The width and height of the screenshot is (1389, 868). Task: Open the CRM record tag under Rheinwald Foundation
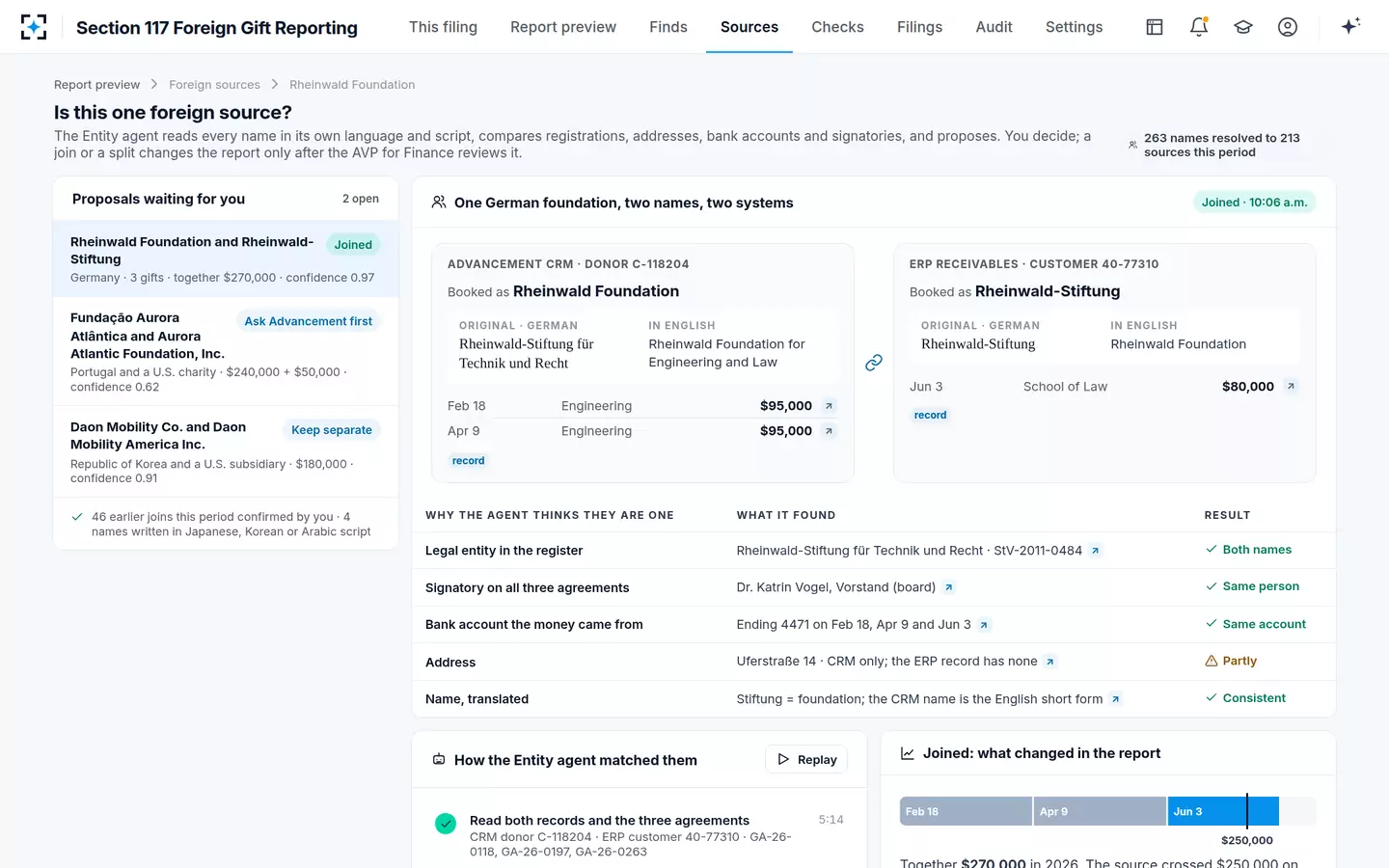tap(469, 461)
